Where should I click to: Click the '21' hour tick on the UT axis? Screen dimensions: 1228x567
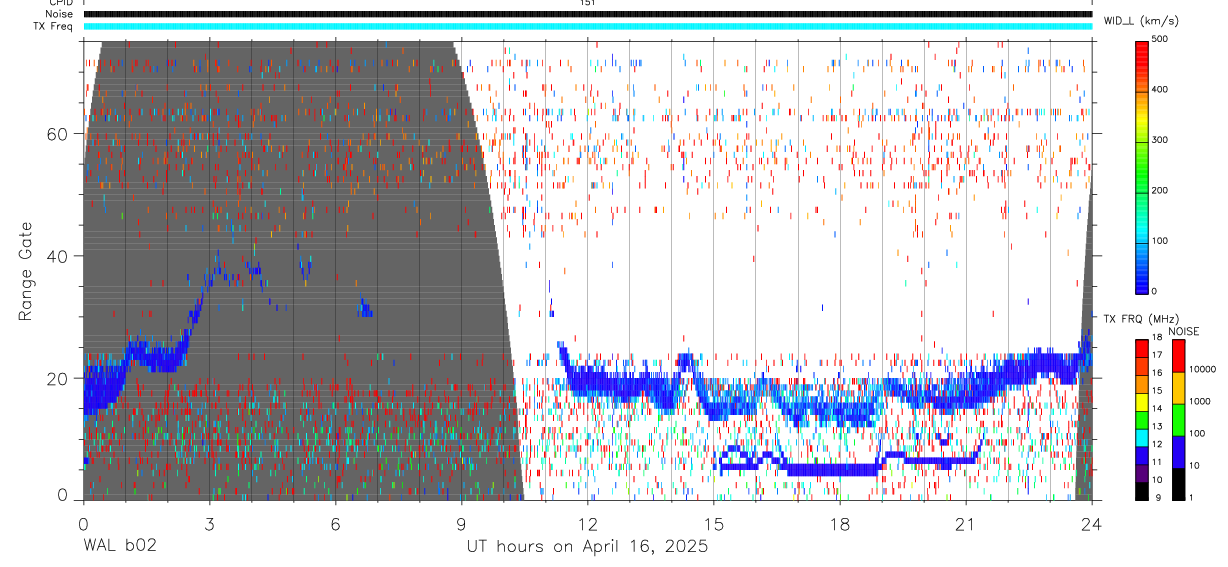(966, 523)
